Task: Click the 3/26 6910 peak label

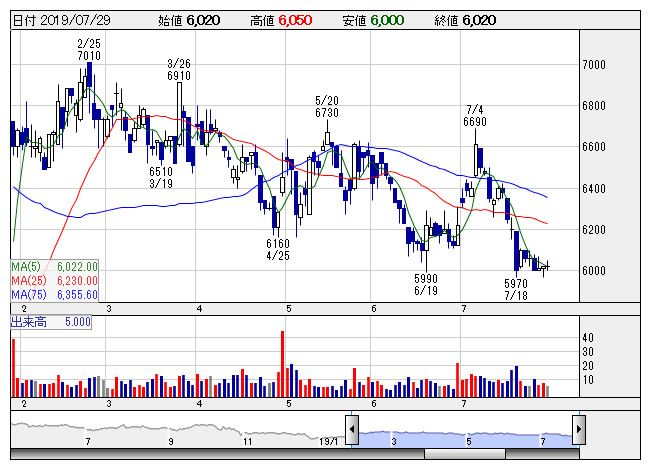Action: tap(179, 69)
